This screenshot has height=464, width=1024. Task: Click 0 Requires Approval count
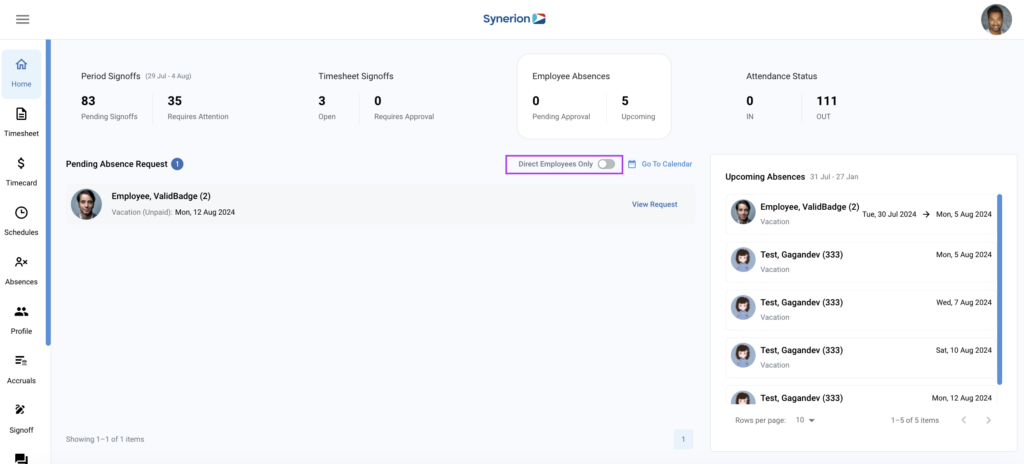click(378, 101)
